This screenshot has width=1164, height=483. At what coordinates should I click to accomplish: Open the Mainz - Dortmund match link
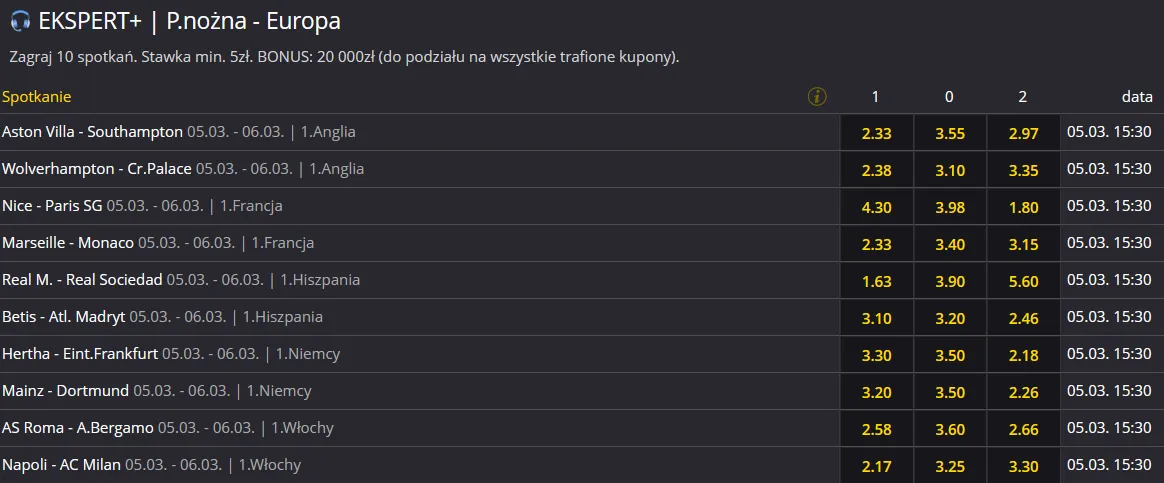point(65,391)
